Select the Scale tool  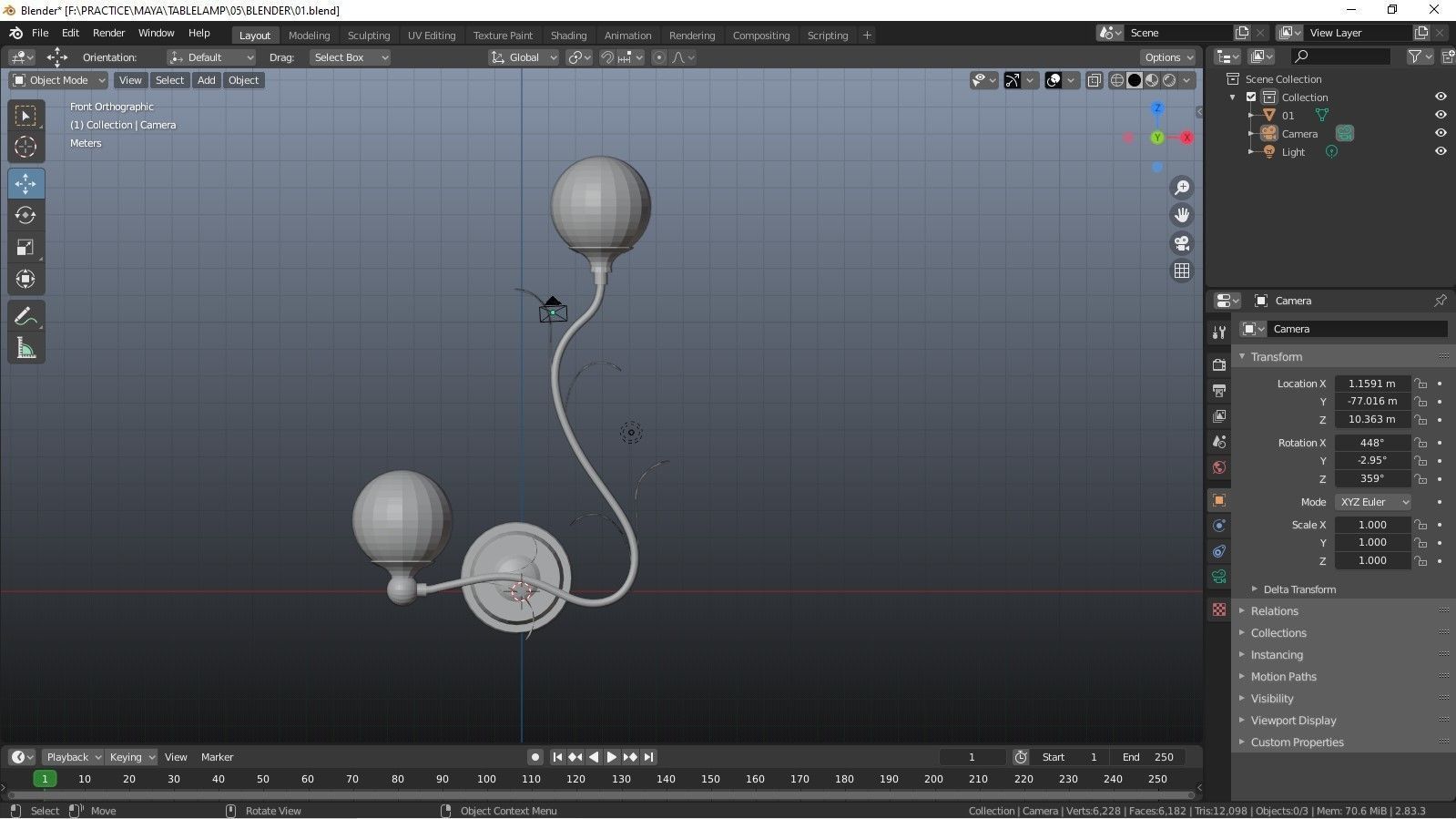click(x=25, y=247)
